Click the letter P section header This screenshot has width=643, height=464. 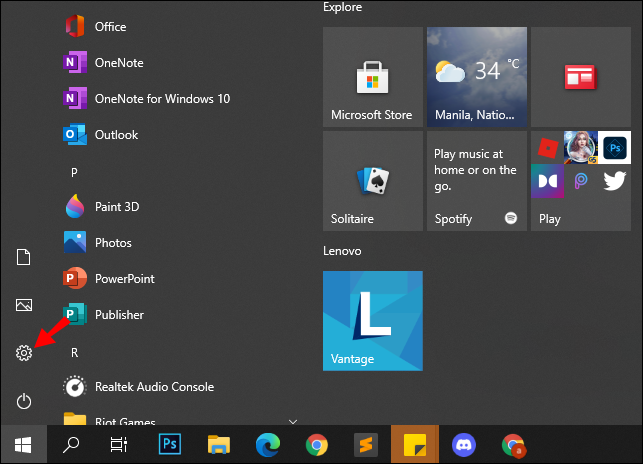[x=74, y=172]
